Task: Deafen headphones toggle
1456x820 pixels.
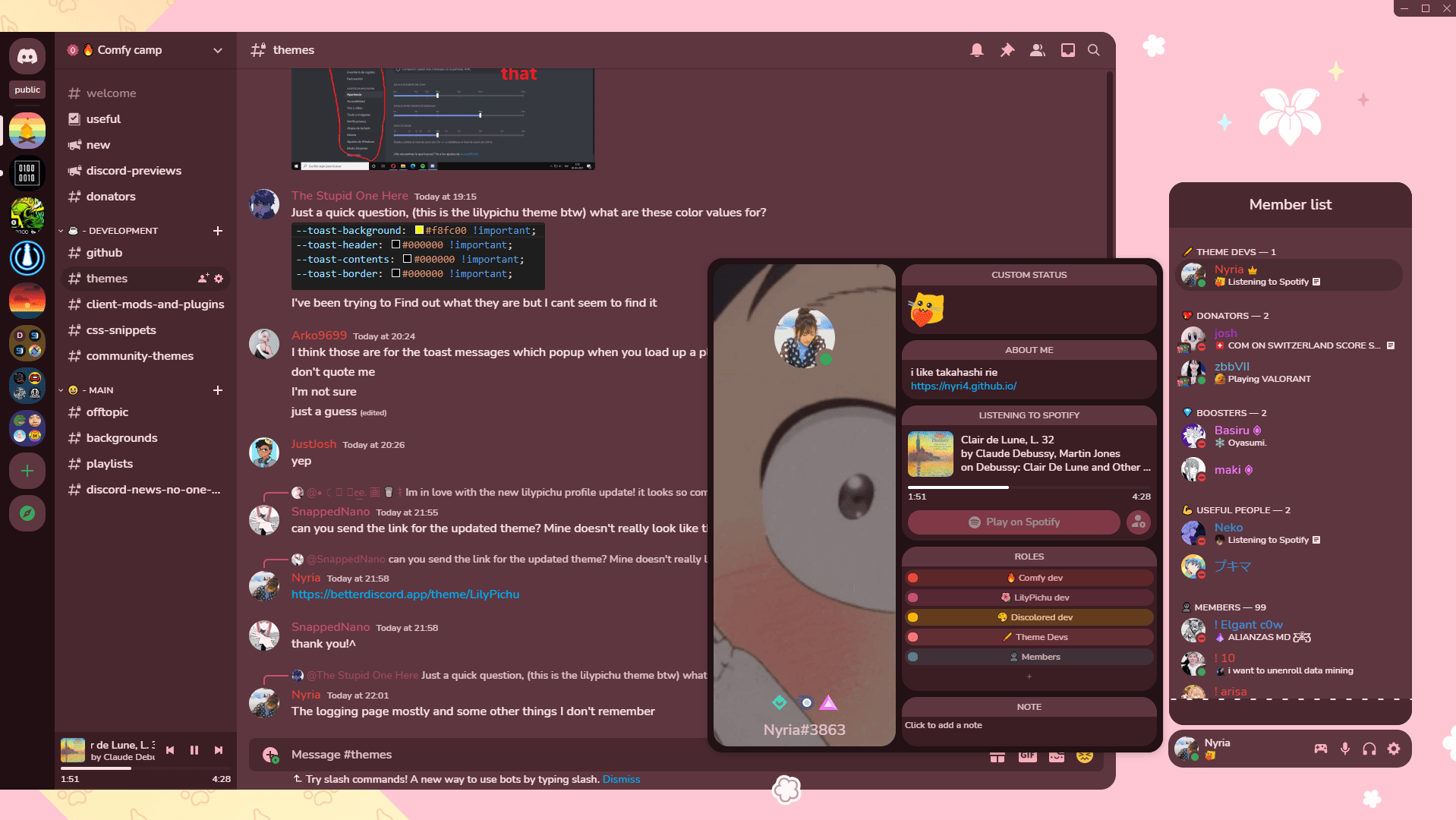Action: [x=1369, y=749]
